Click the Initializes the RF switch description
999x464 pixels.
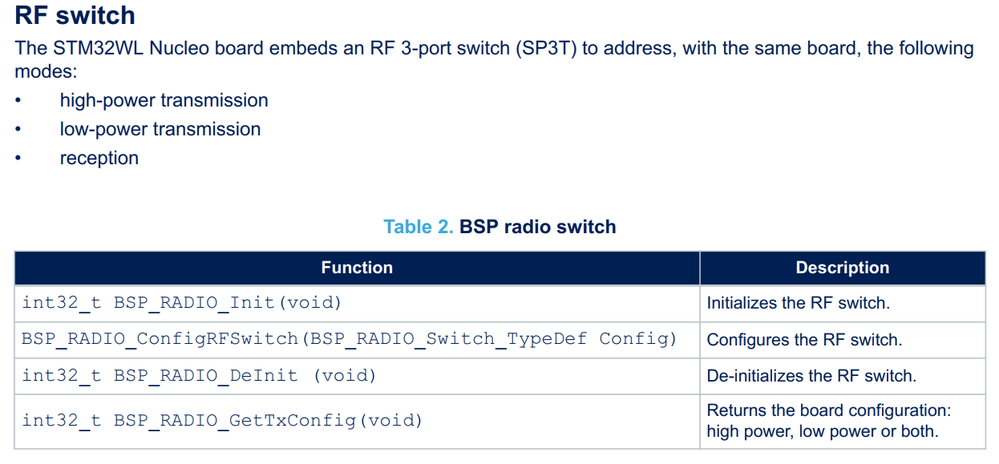coord(798,303)
